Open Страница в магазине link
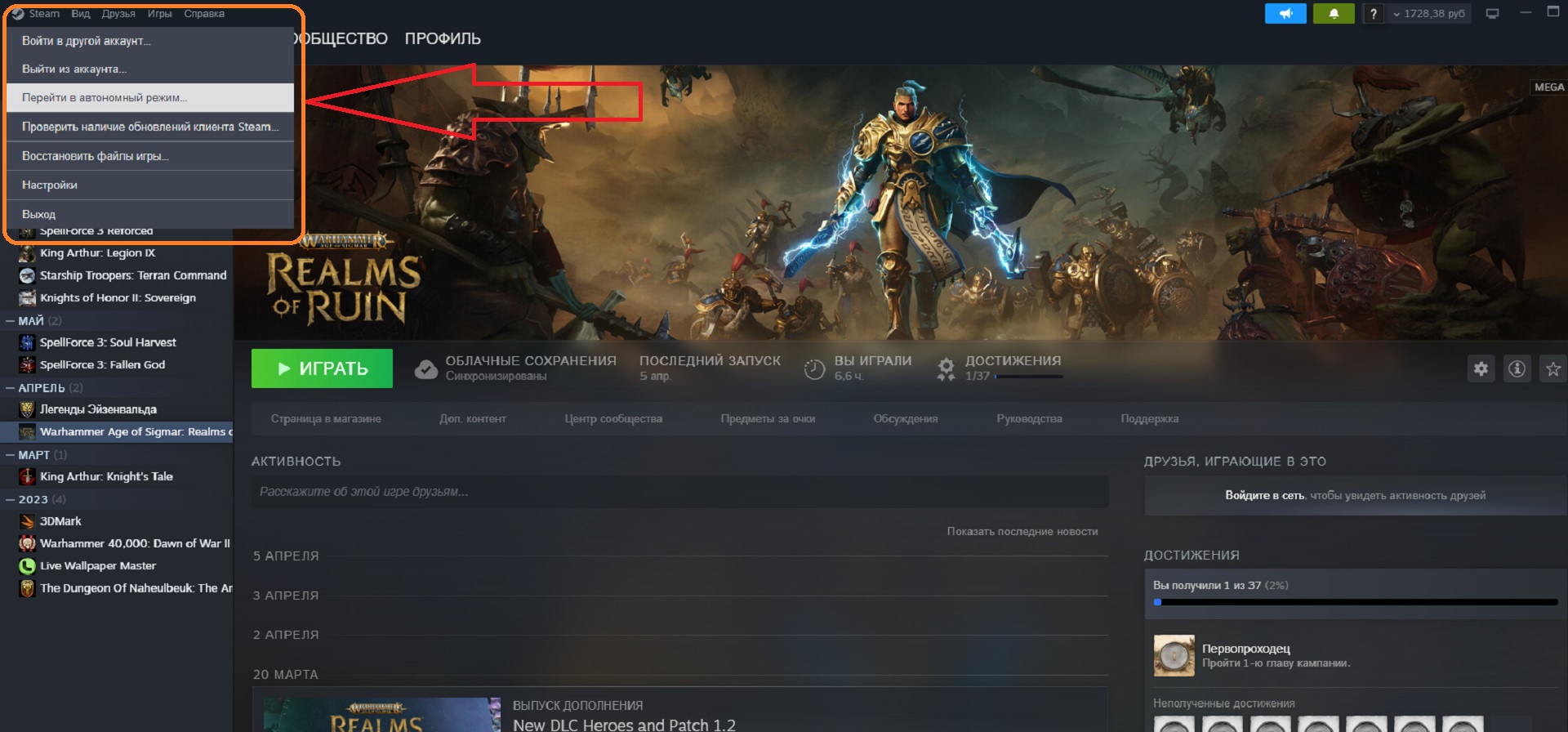The height and width of the screenshot is (732, 1568). [326, 419]
